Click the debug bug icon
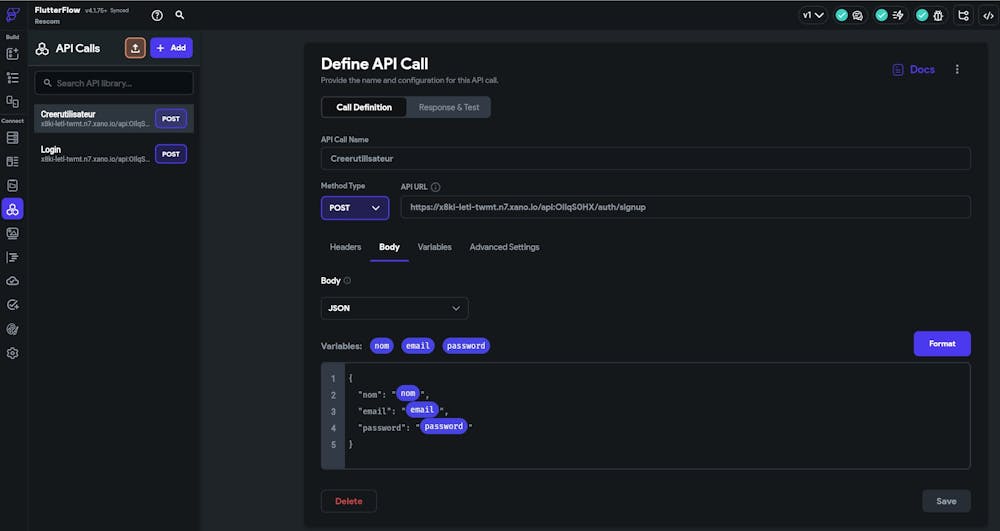The width and height of the screenshot is (1000, 531). point(937,15)
